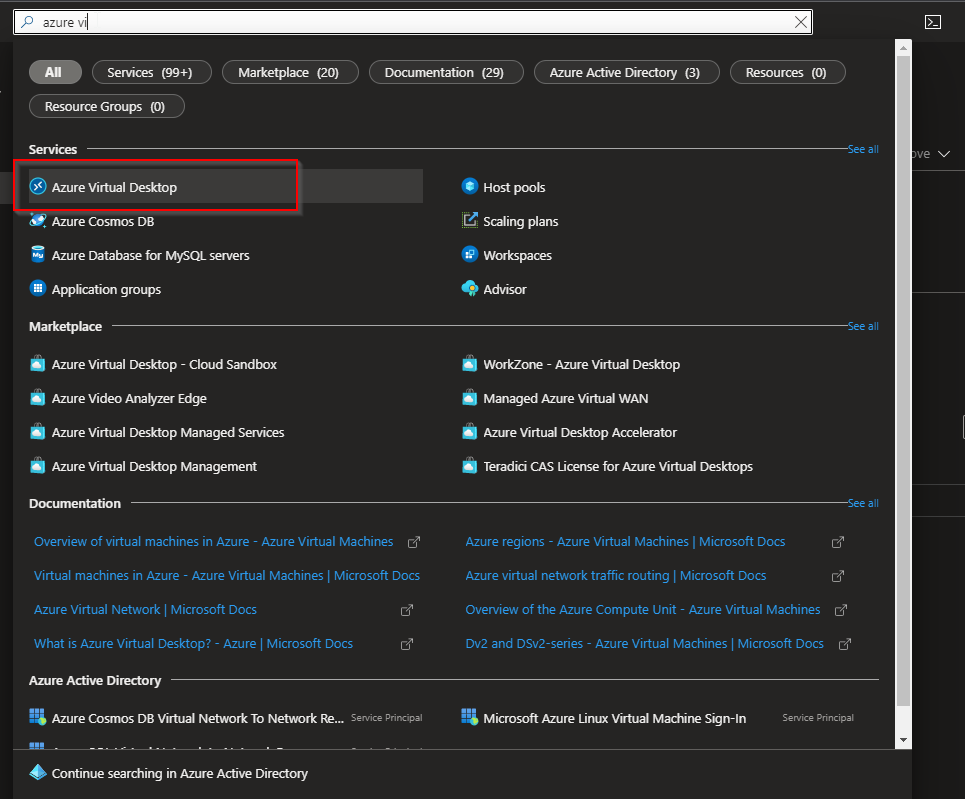
Task: Click the Azure Cosmos DB icon
Action: click(38, 220)
